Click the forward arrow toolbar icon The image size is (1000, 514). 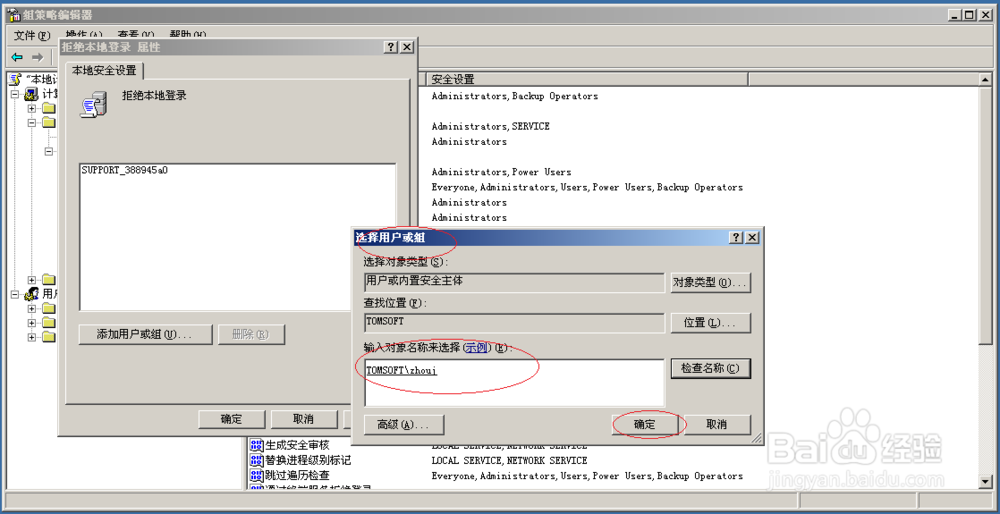tap(38, 57)
